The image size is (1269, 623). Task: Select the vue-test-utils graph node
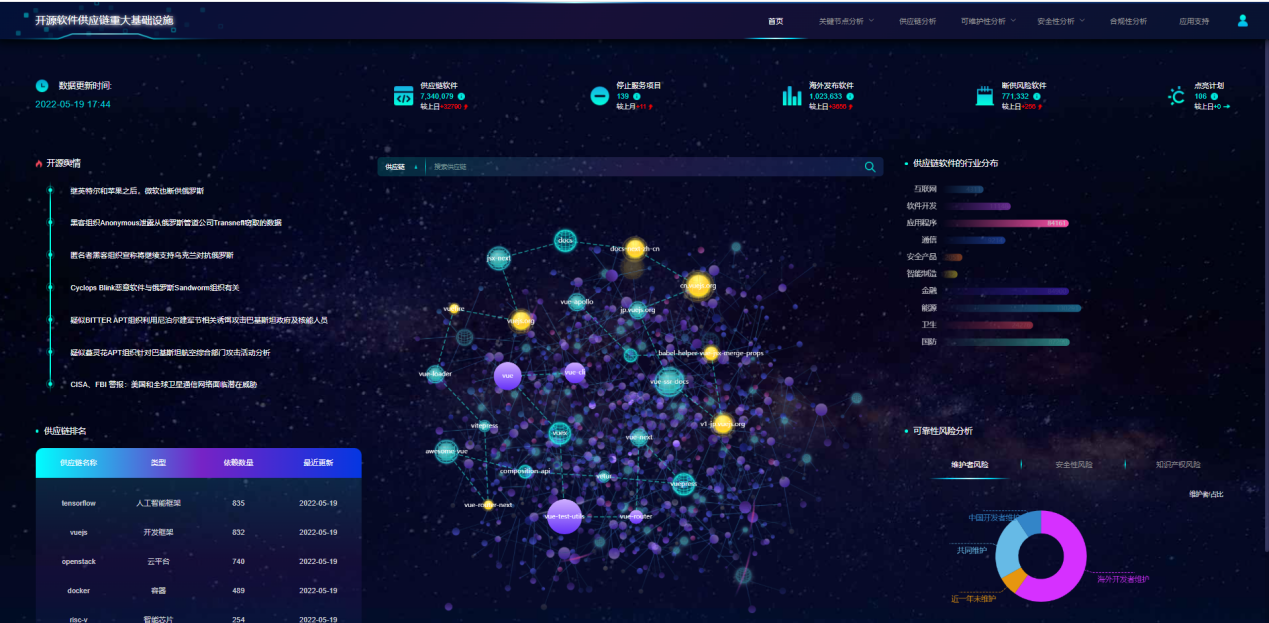[564, 516]
